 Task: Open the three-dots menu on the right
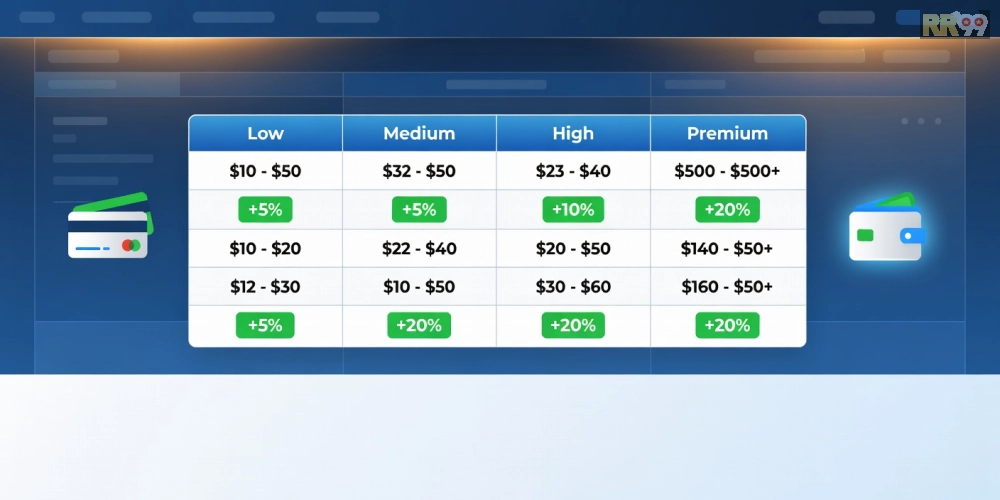(x=920, y=121)
